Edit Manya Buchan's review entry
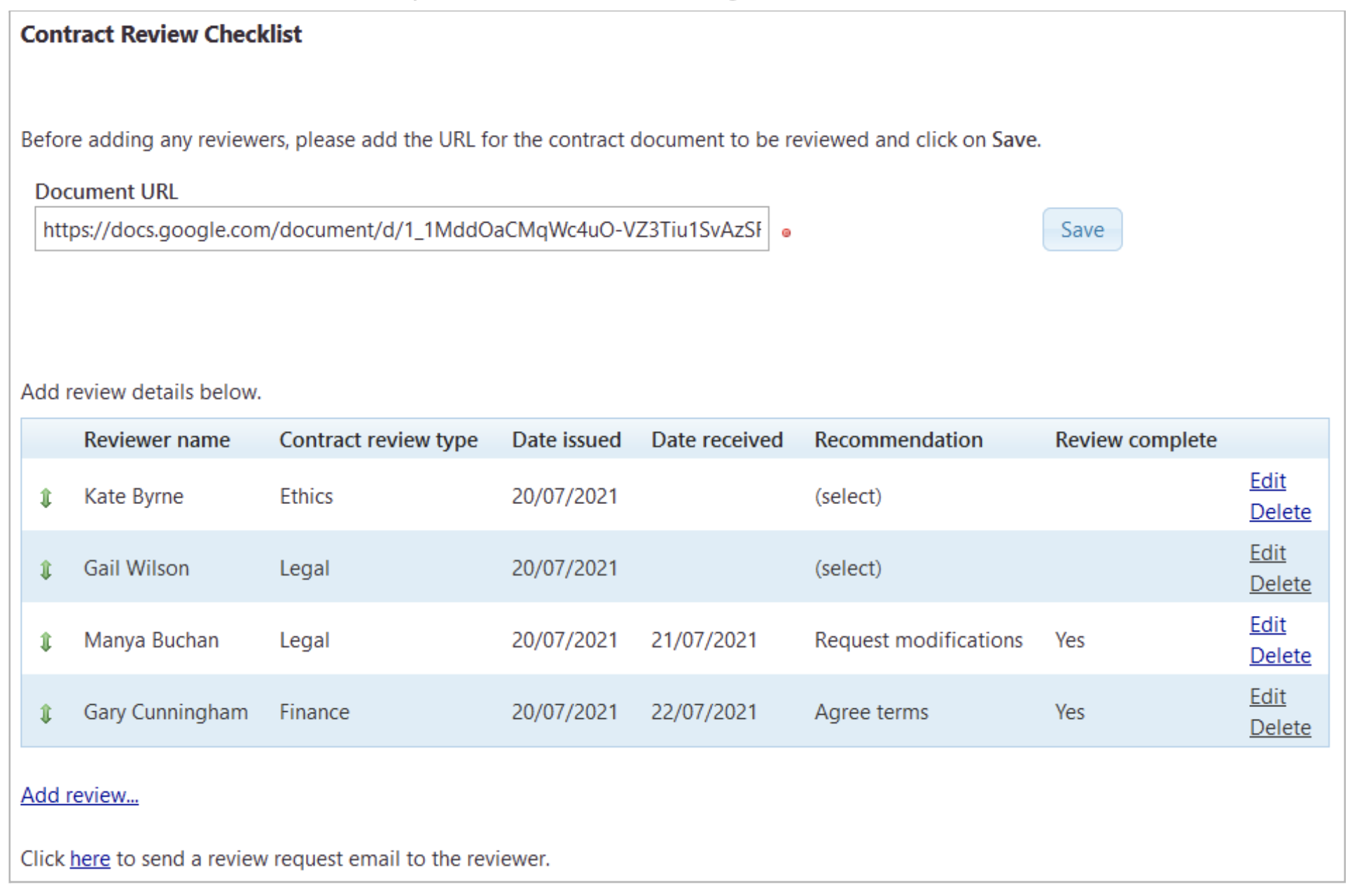The width and height of the screenshot is (1357, 896). [x=1267, y=624]
